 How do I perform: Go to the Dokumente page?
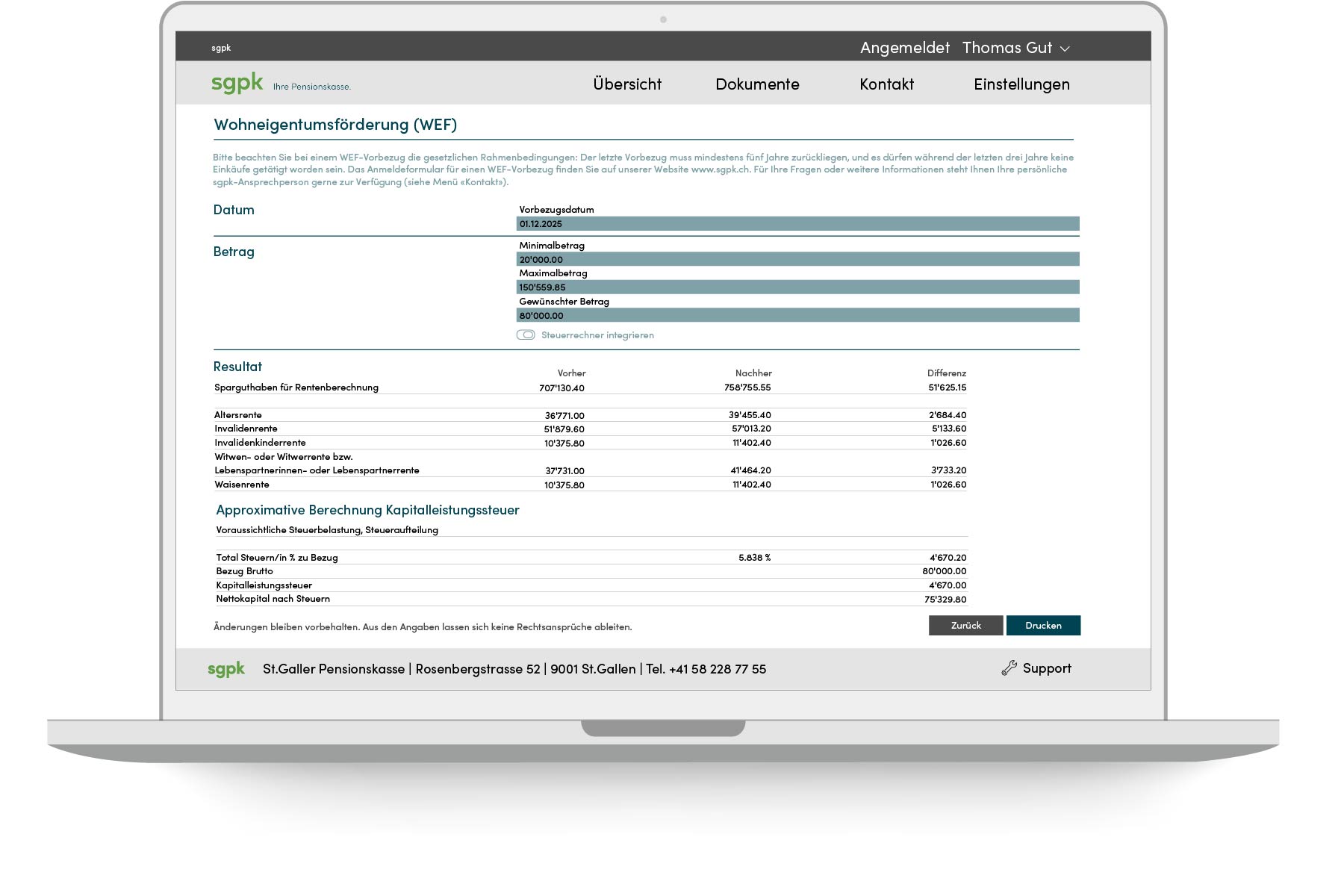[757, 84]
